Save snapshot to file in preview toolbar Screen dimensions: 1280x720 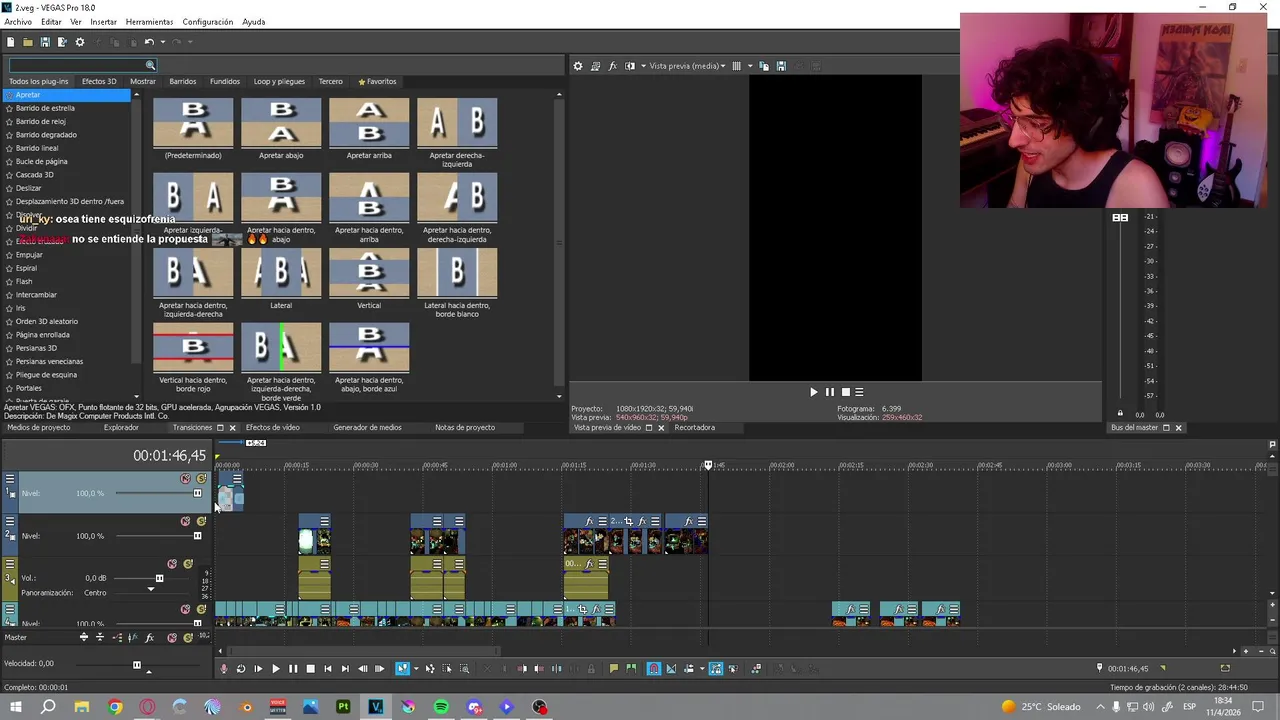(781, 66)
